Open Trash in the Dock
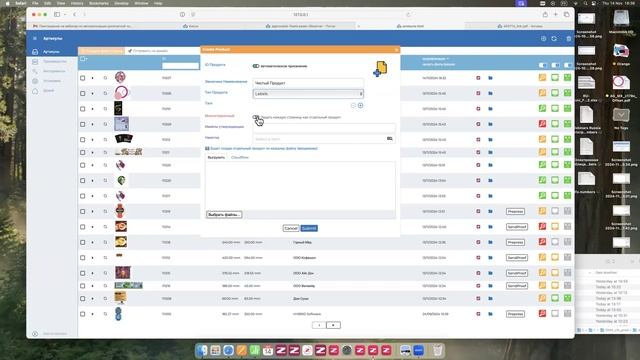The width and height of the screenshot is (640, 360). point(437,350)
